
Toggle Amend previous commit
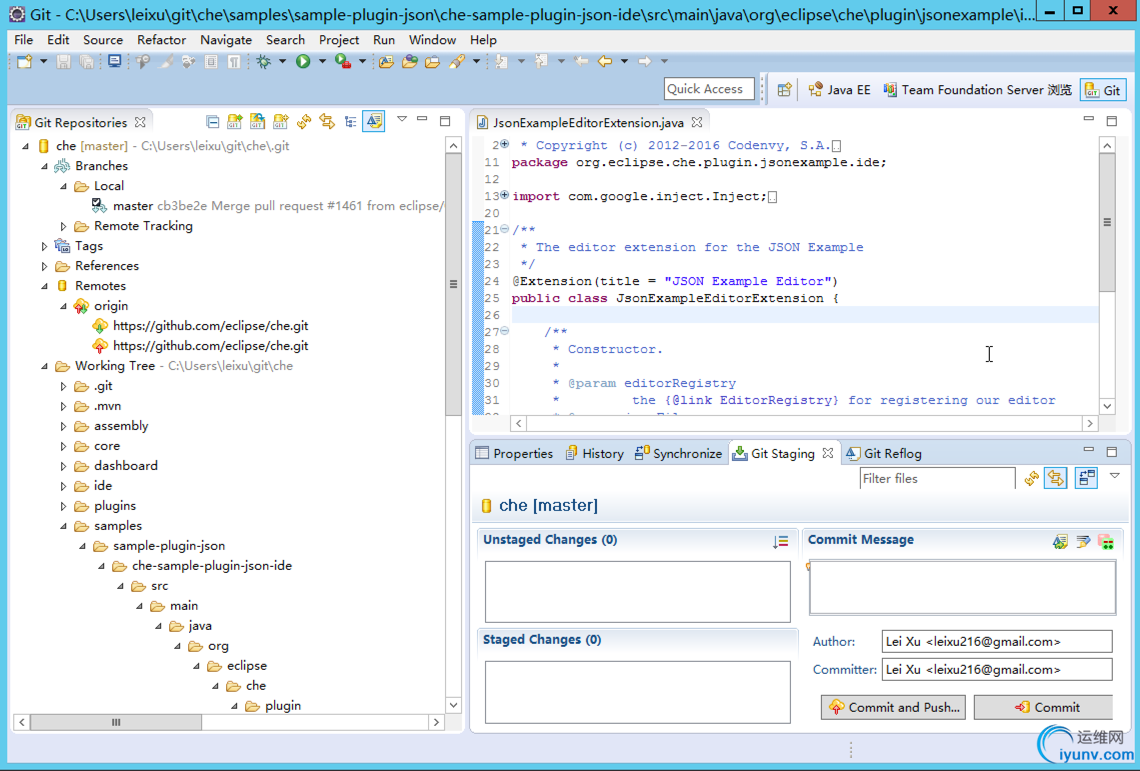(x=1060, y=541)
